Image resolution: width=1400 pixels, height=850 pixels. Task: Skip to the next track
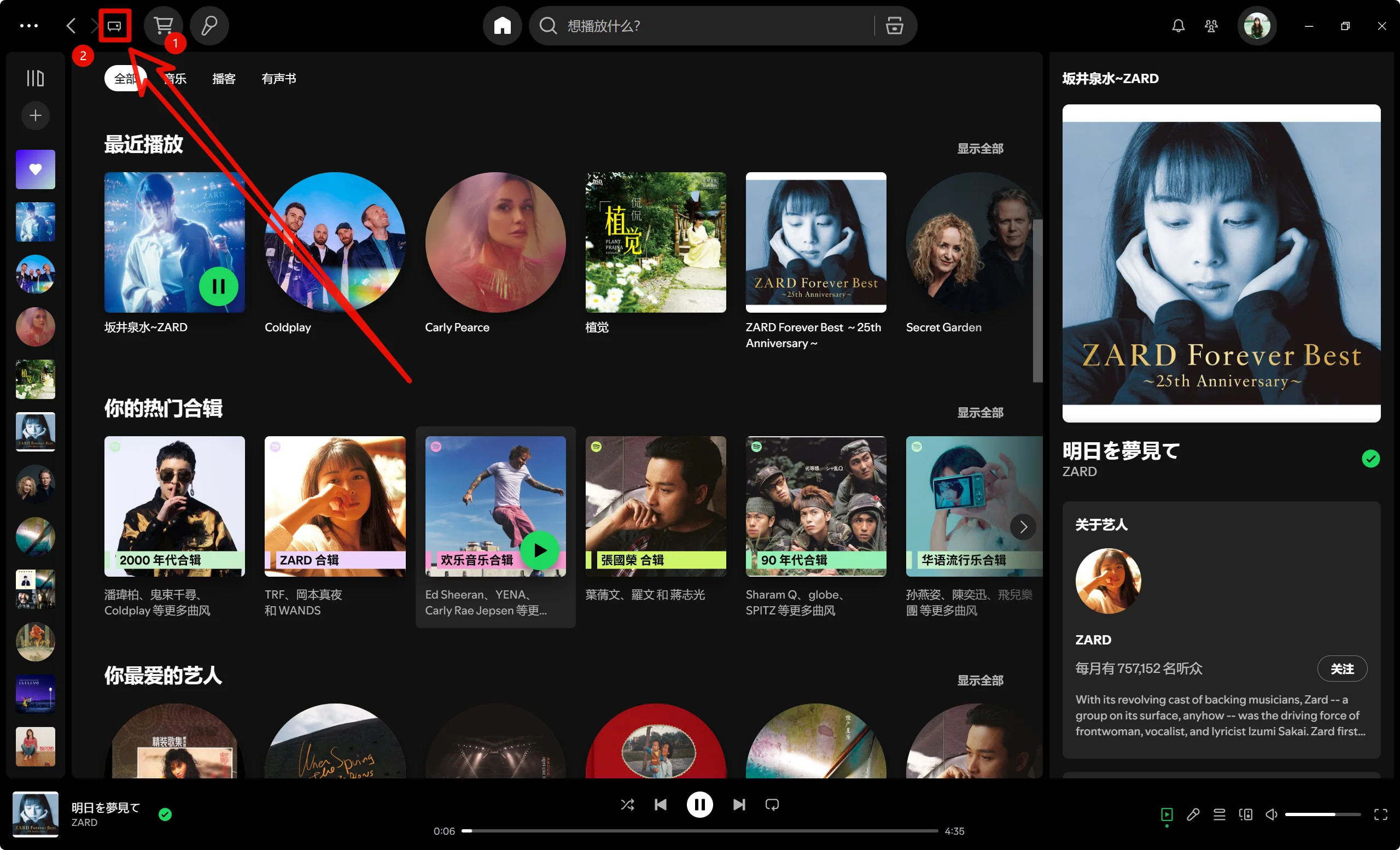tap(739, 804)
